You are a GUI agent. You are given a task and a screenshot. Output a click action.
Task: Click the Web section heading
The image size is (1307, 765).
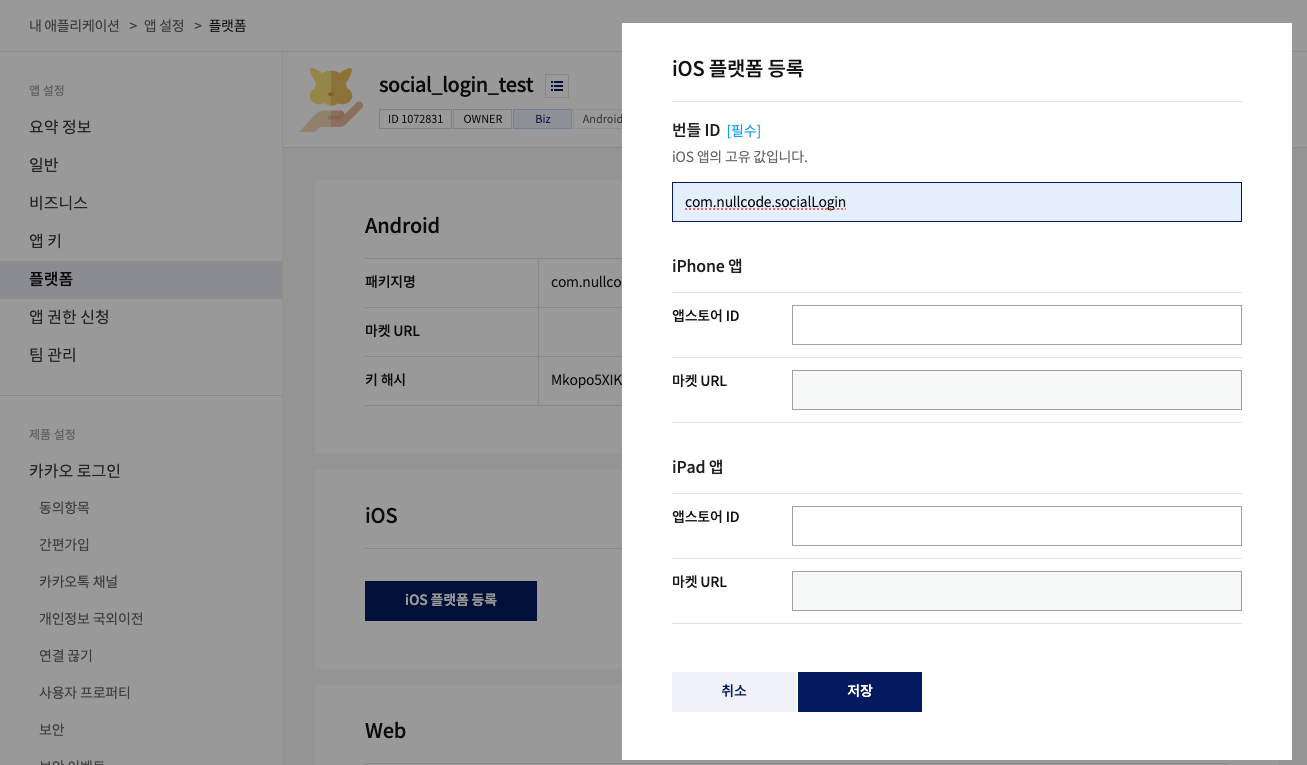coord(385,731)
